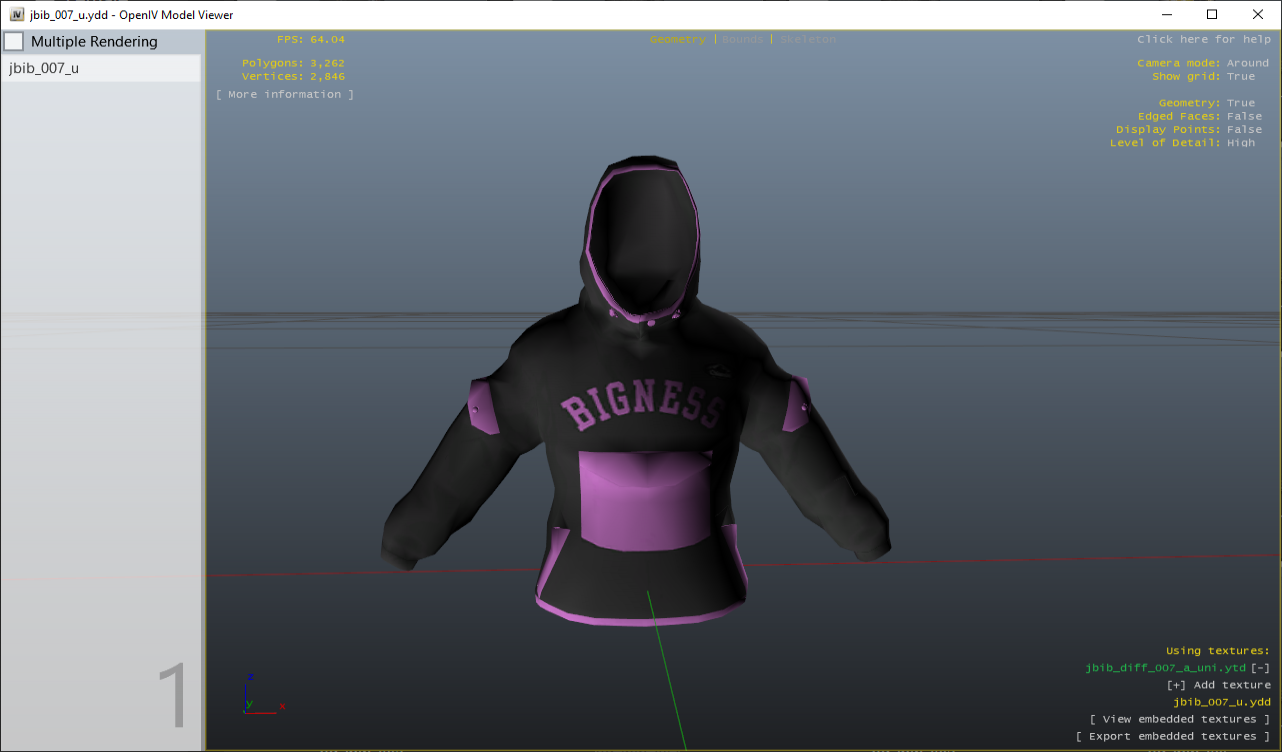The height and width of the screenshot is (752, 1282).
Task: Click the [+] Add texture control
Action: 1217,684
